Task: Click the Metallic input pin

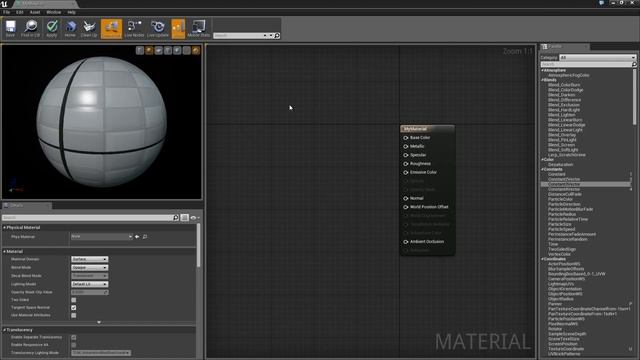Action: click(x=406, y=147)
